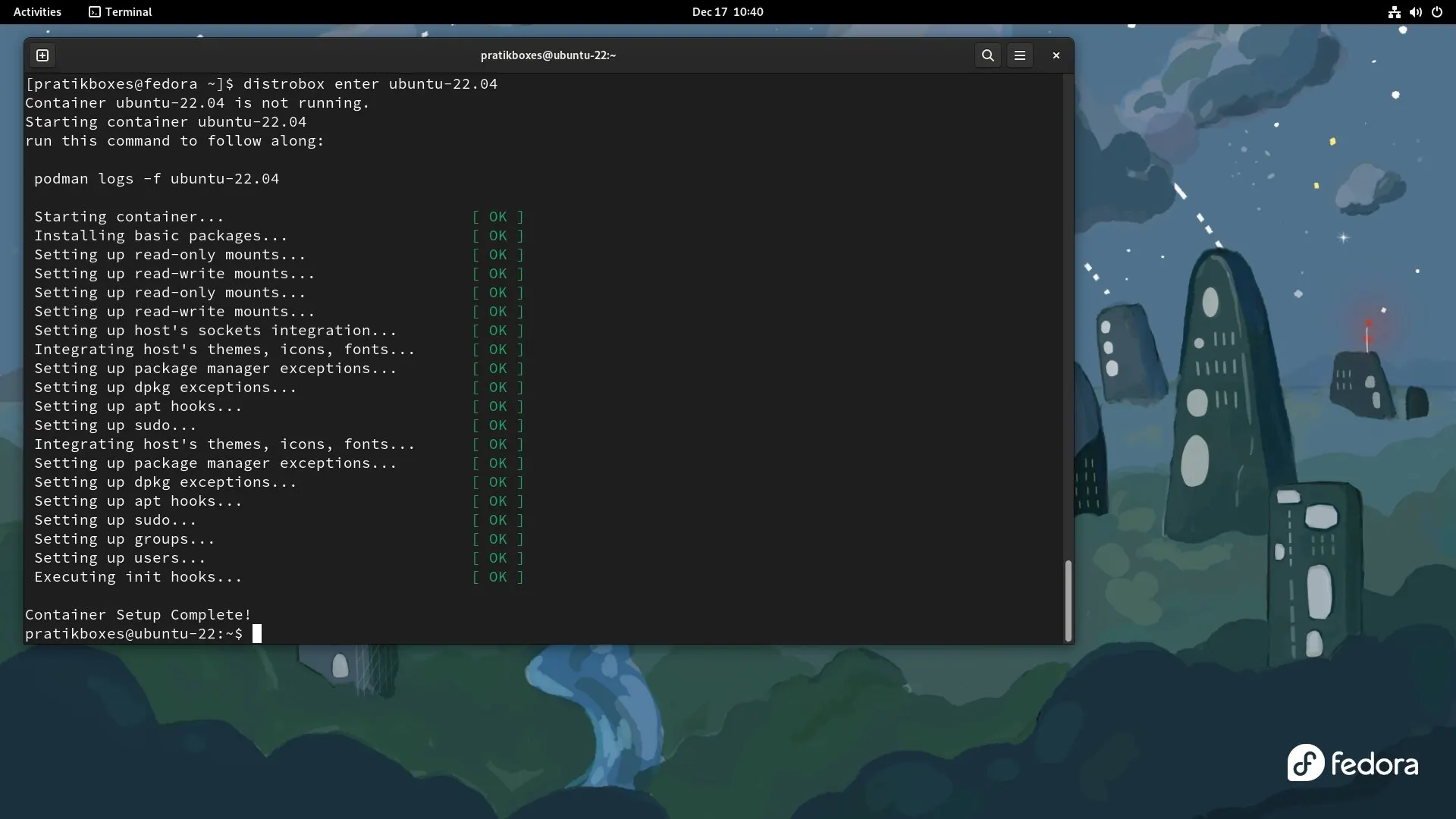Click the Starting container... status line

[x=129, y=217]
